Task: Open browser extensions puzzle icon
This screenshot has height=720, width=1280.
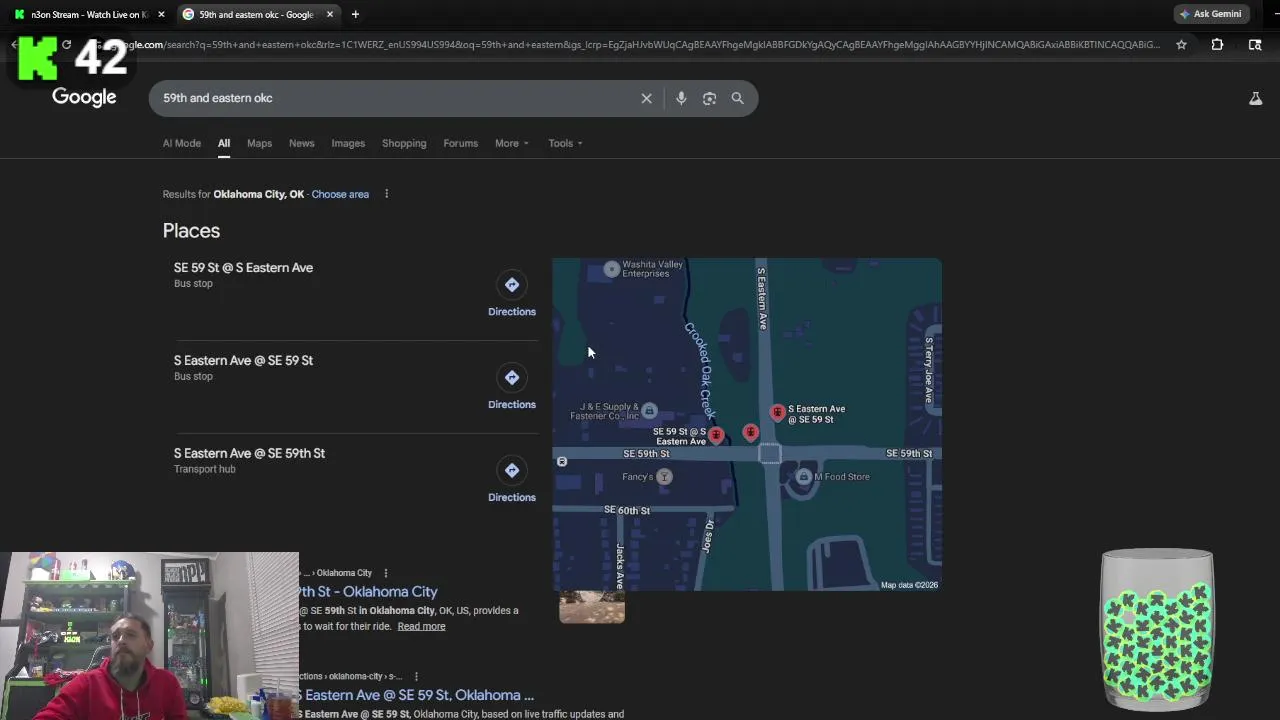Action: [1217, 44]
